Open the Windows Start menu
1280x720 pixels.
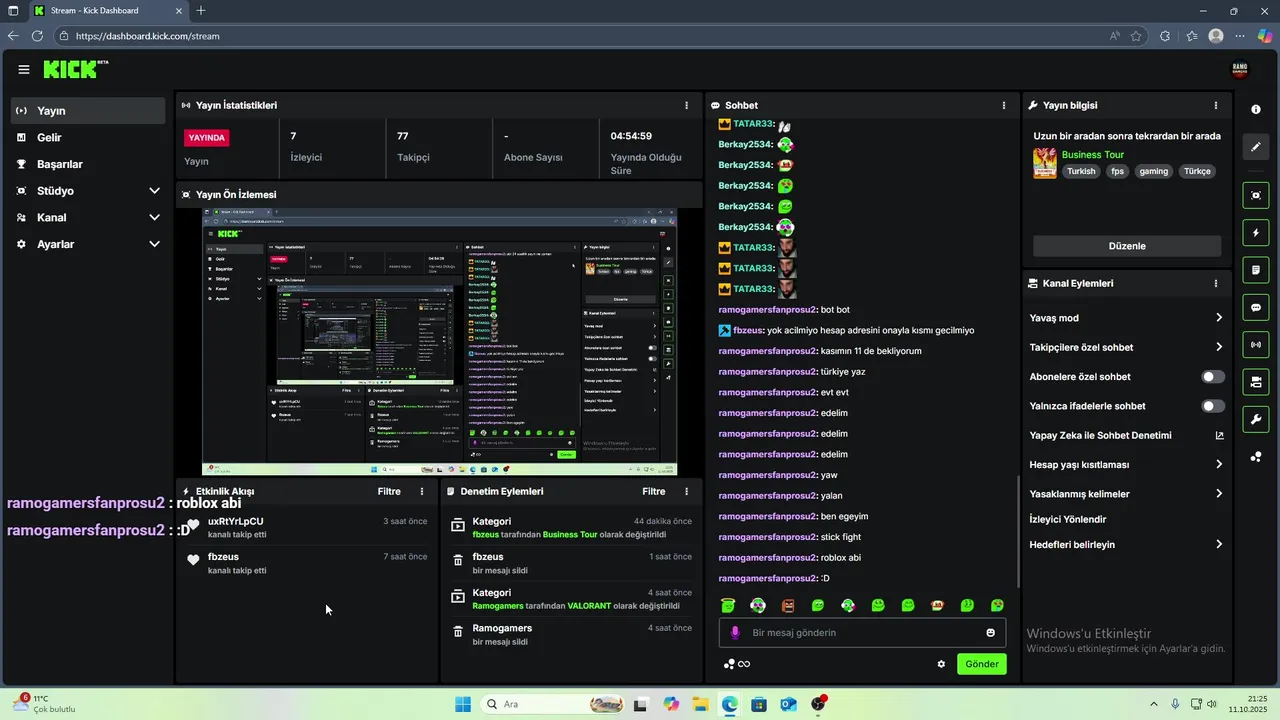[462, 704]
